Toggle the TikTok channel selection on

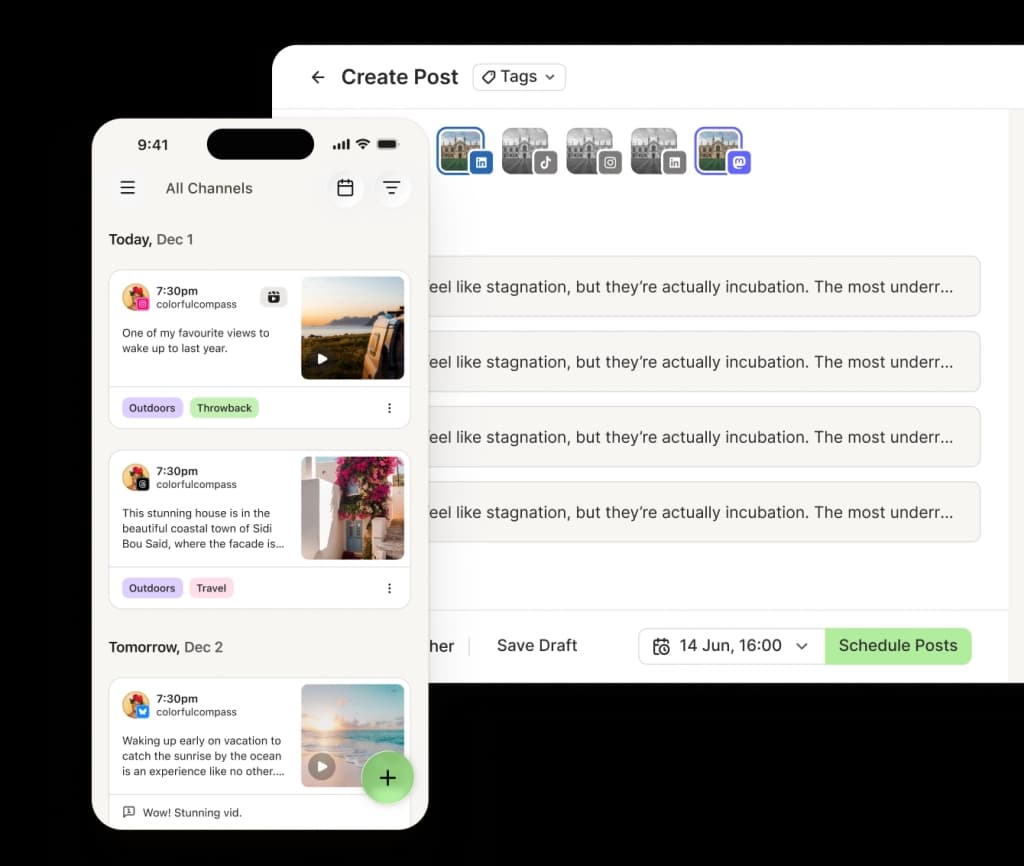[x=528, y=150]
